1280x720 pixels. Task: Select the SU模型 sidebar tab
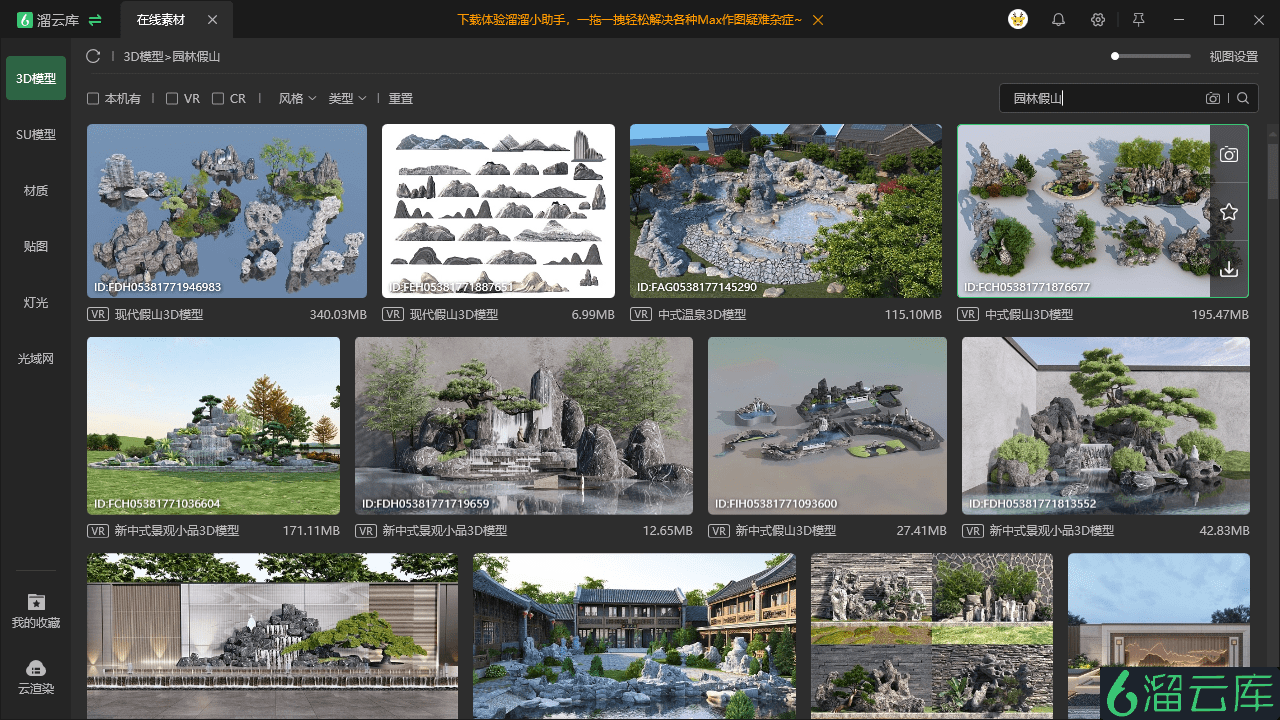point(36,134)
